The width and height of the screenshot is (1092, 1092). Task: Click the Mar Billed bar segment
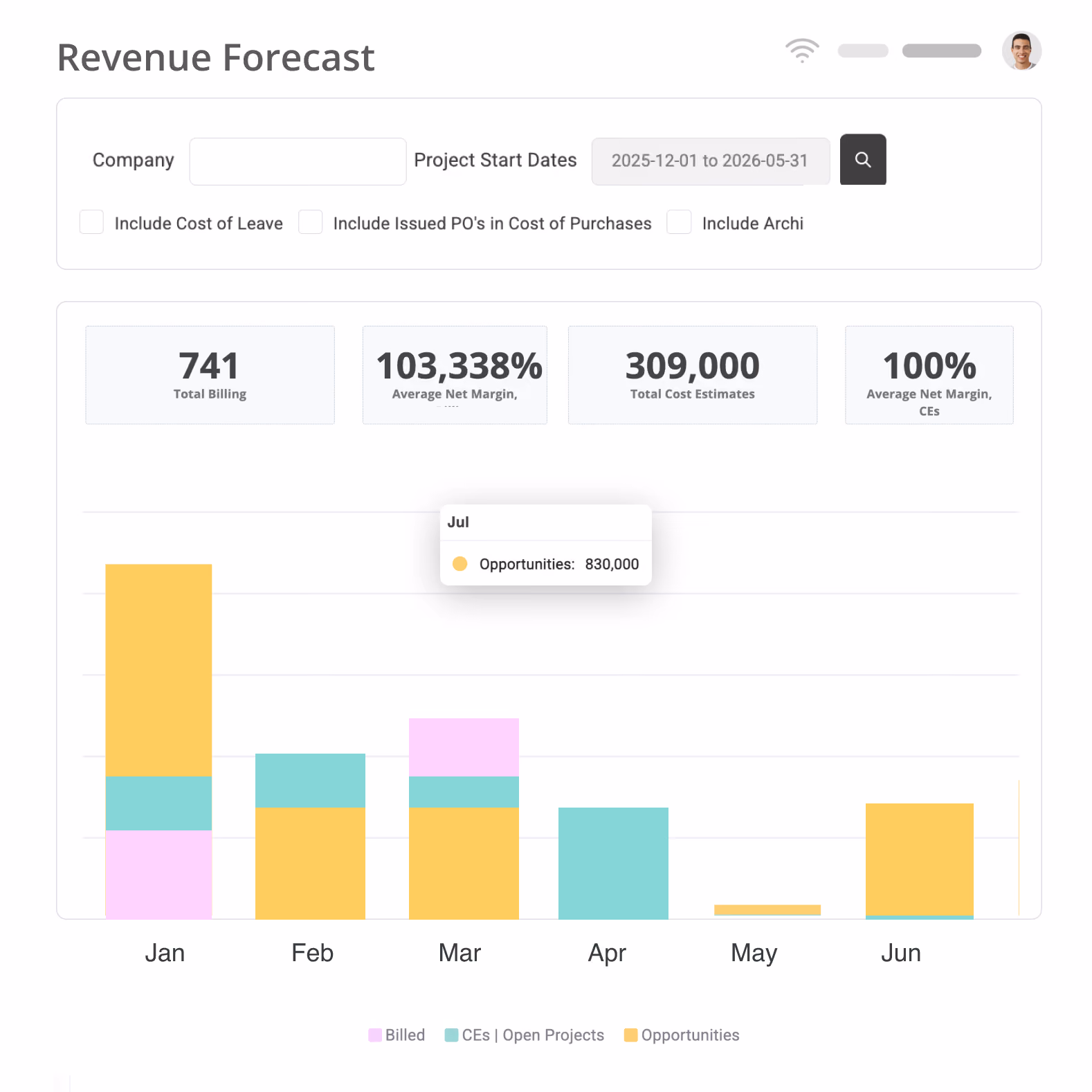[x=464, y=747]
